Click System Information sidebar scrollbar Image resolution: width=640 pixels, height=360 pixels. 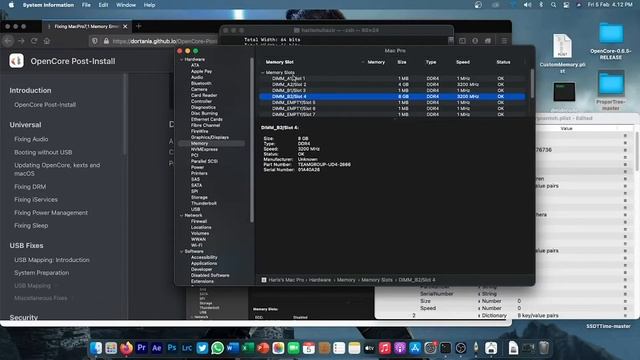[252, 140]
